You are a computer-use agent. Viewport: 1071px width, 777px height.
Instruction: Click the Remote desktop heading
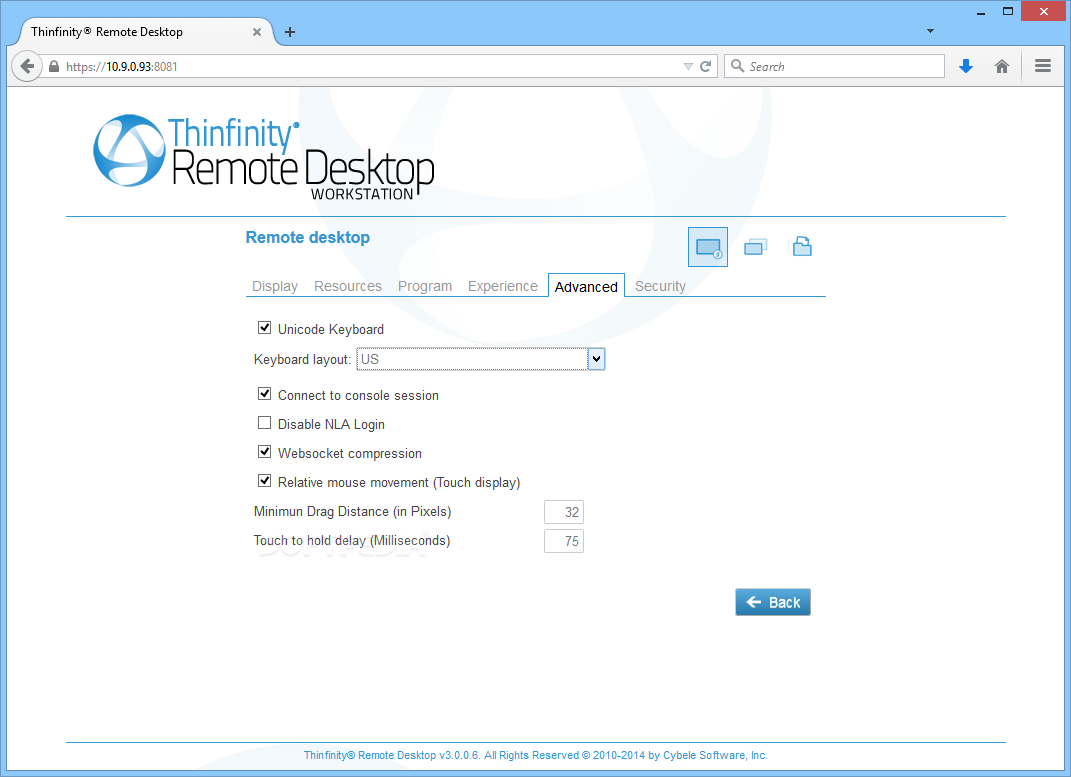click(307, 238)
